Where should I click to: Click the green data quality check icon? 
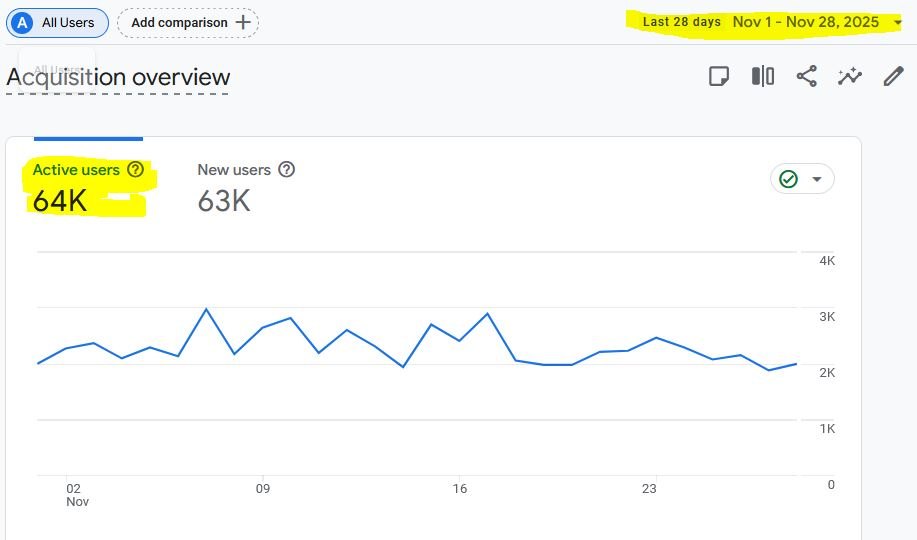click(788, 179)
